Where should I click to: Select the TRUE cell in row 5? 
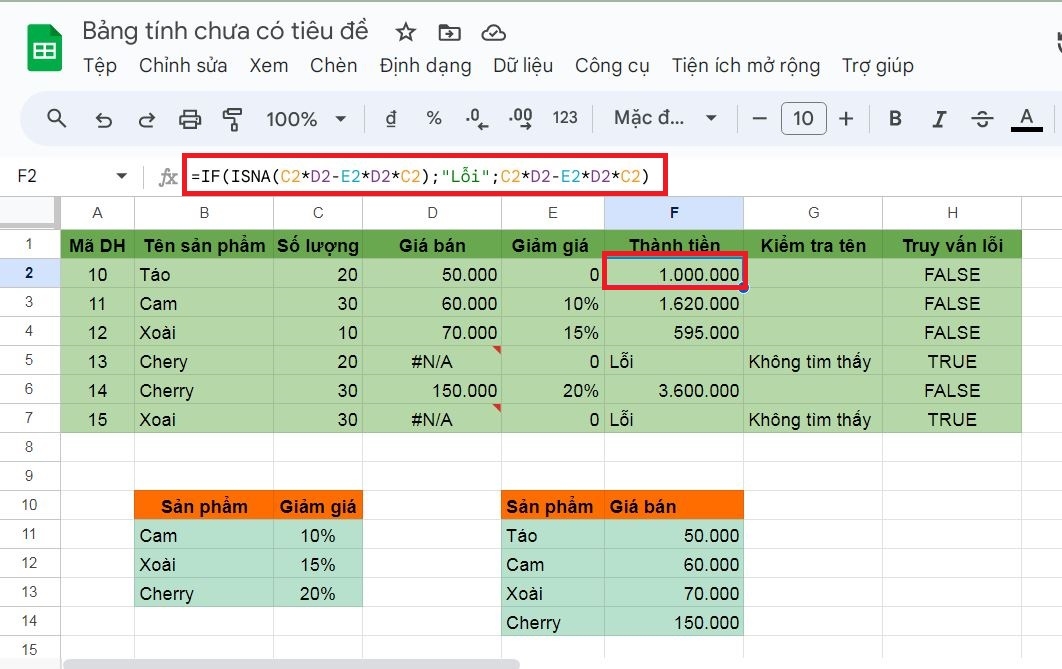click(x=952, y=361)
